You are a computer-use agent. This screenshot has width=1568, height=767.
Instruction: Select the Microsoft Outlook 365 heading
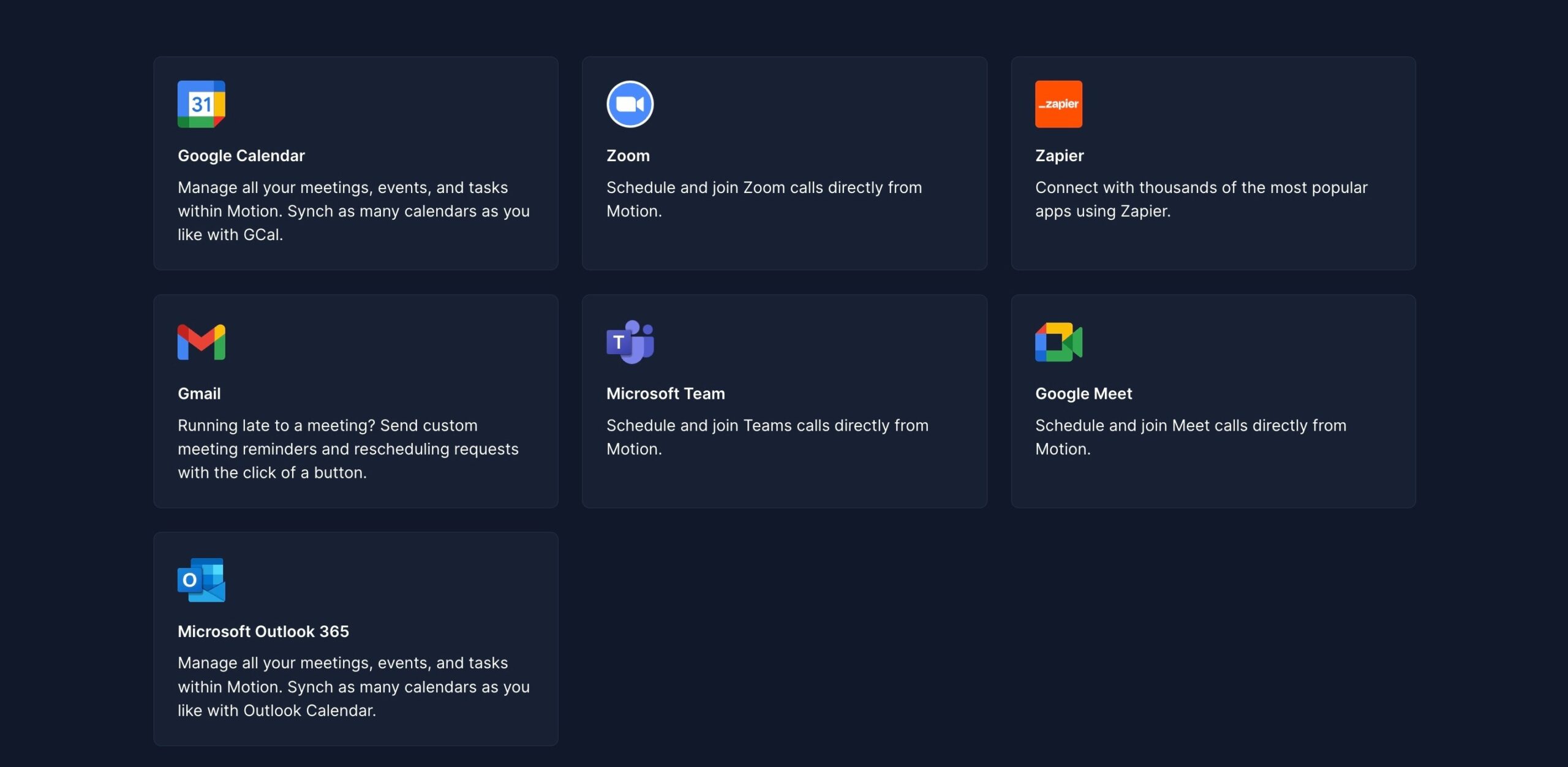pos(263,631)
